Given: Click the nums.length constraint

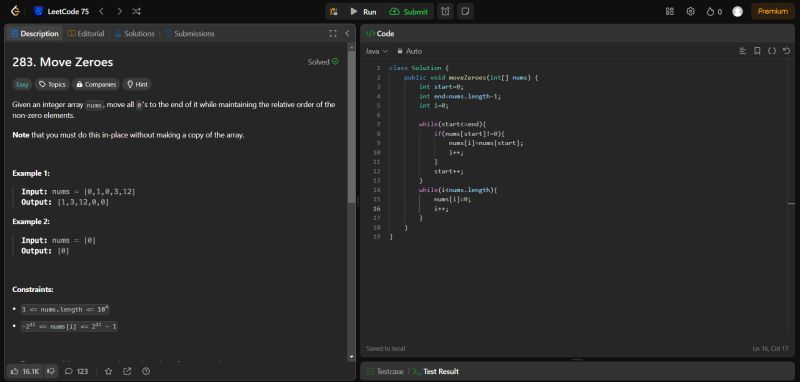Looking at the screenshot, I should (65, 310).
